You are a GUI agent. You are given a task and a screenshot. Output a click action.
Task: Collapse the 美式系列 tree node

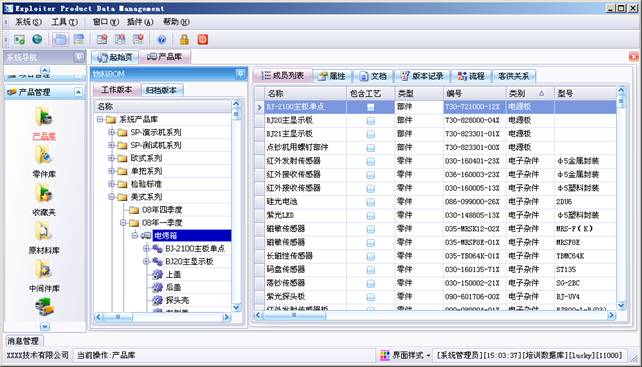(111, 197)
